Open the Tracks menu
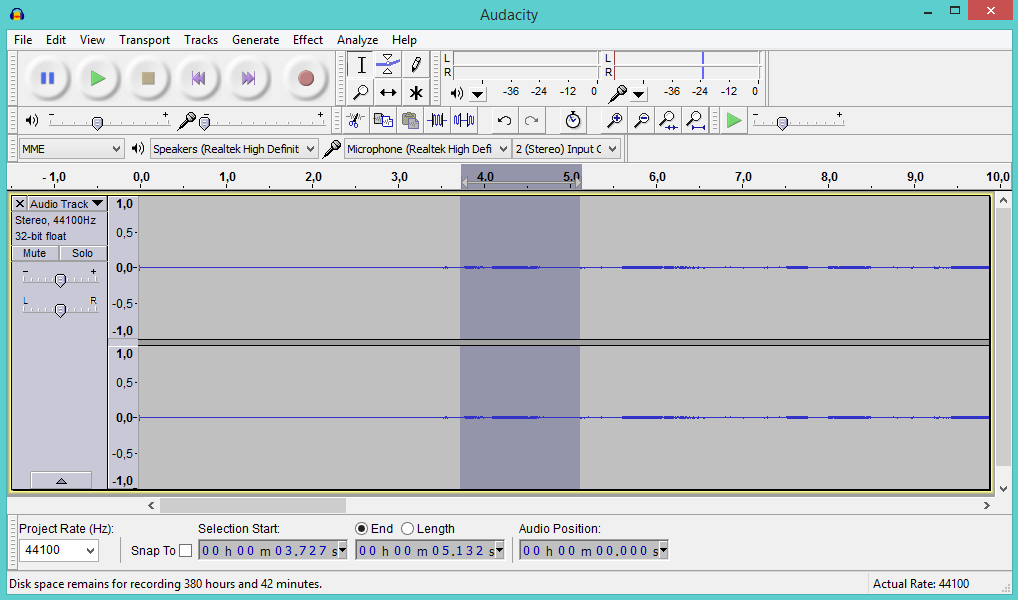 point(201,40)
